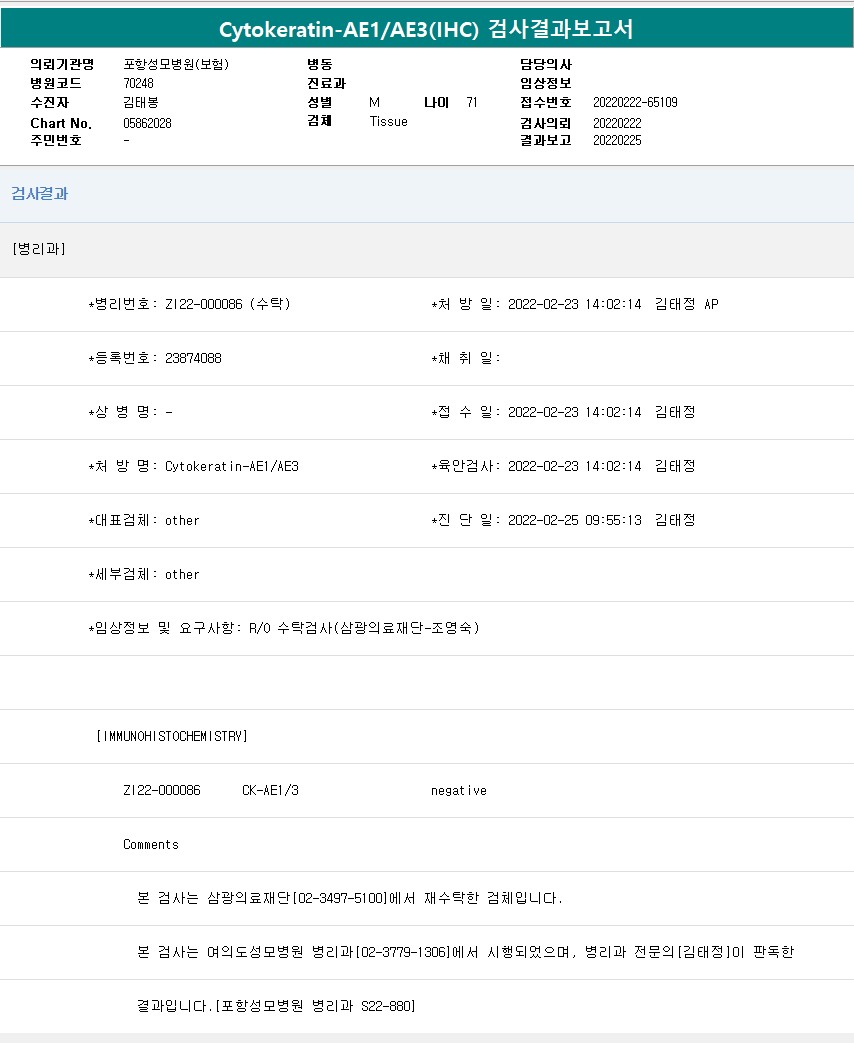Select the comment line mentioning 삼광의료재단[02-3497-5100]

tap(350, 898)
